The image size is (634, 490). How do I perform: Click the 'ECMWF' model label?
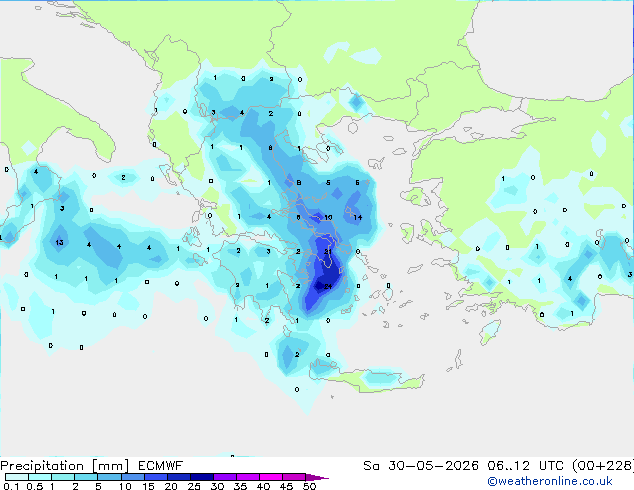pyautogui.click(x=161, y=466)
